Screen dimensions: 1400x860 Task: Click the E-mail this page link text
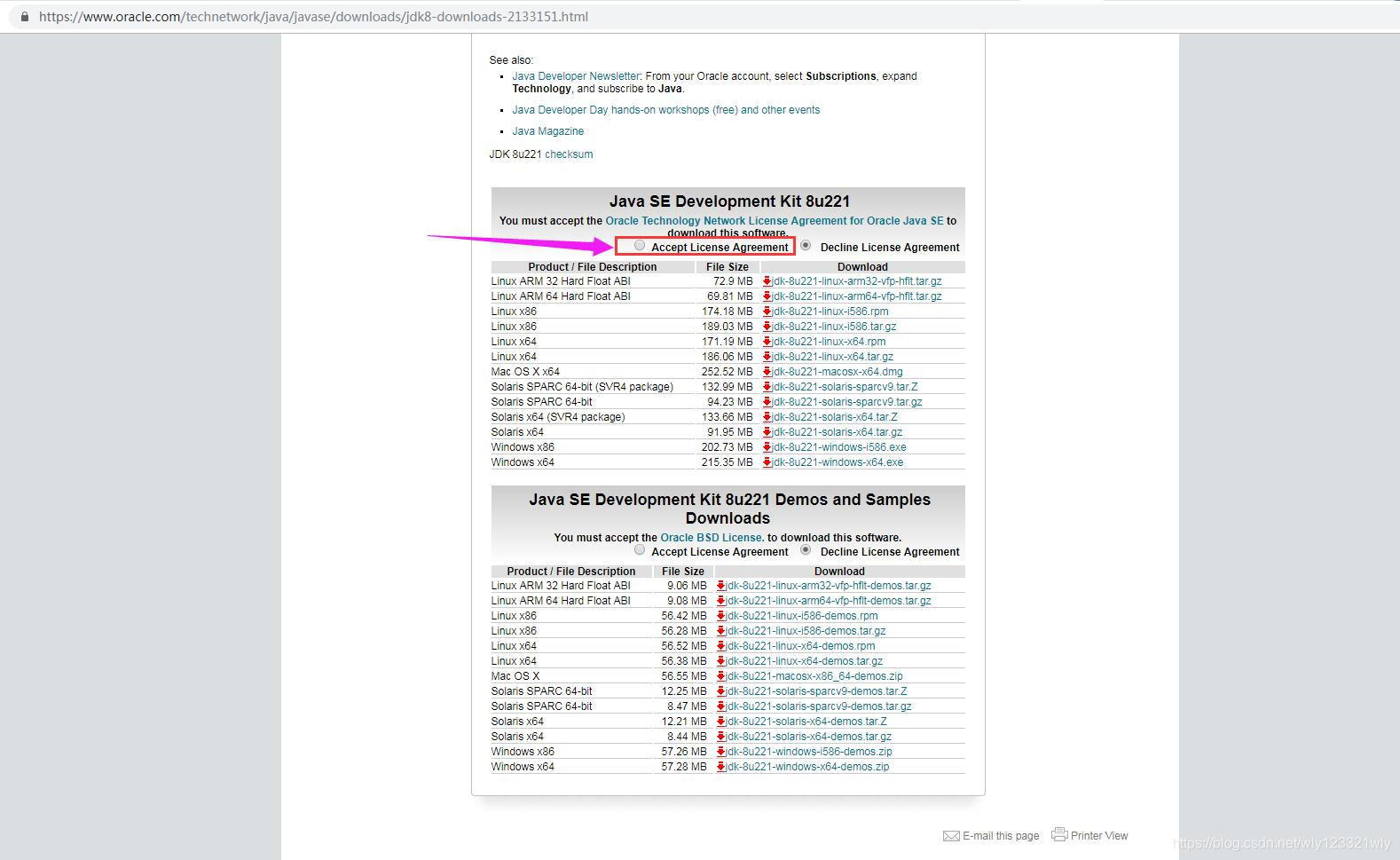1001,836
